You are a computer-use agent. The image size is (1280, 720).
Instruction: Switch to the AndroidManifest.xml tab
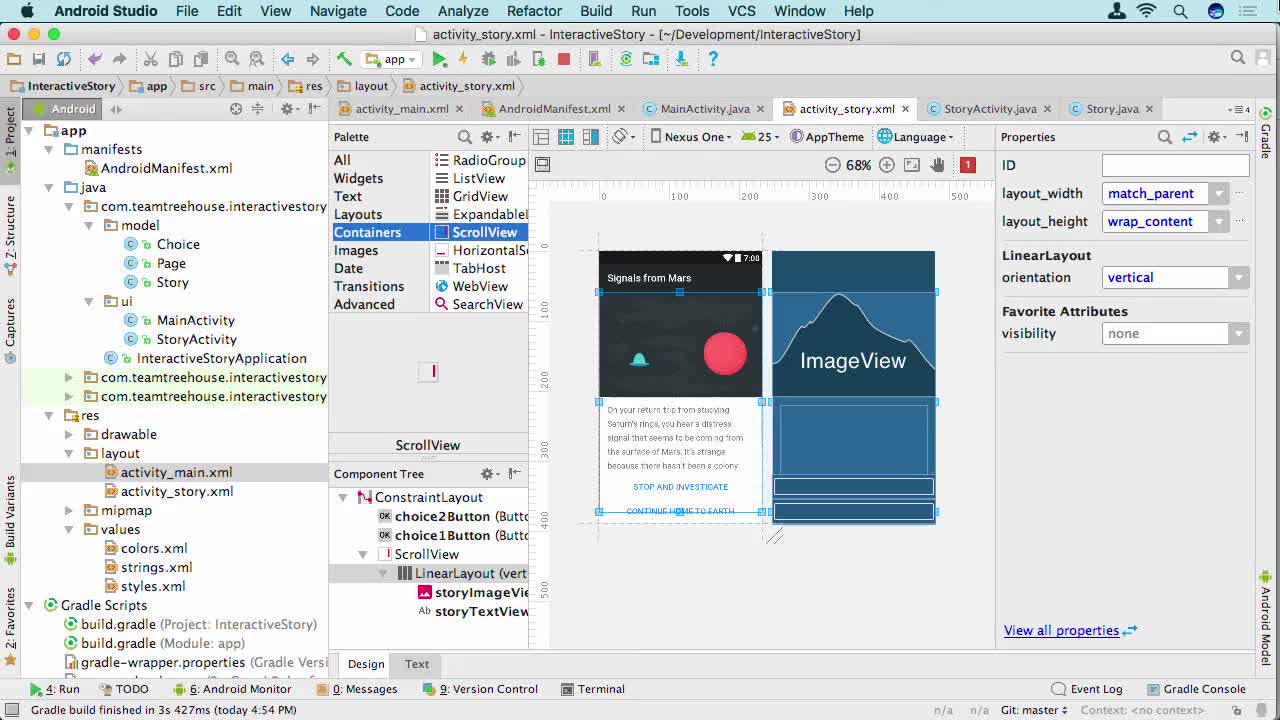tap(554, 109)
